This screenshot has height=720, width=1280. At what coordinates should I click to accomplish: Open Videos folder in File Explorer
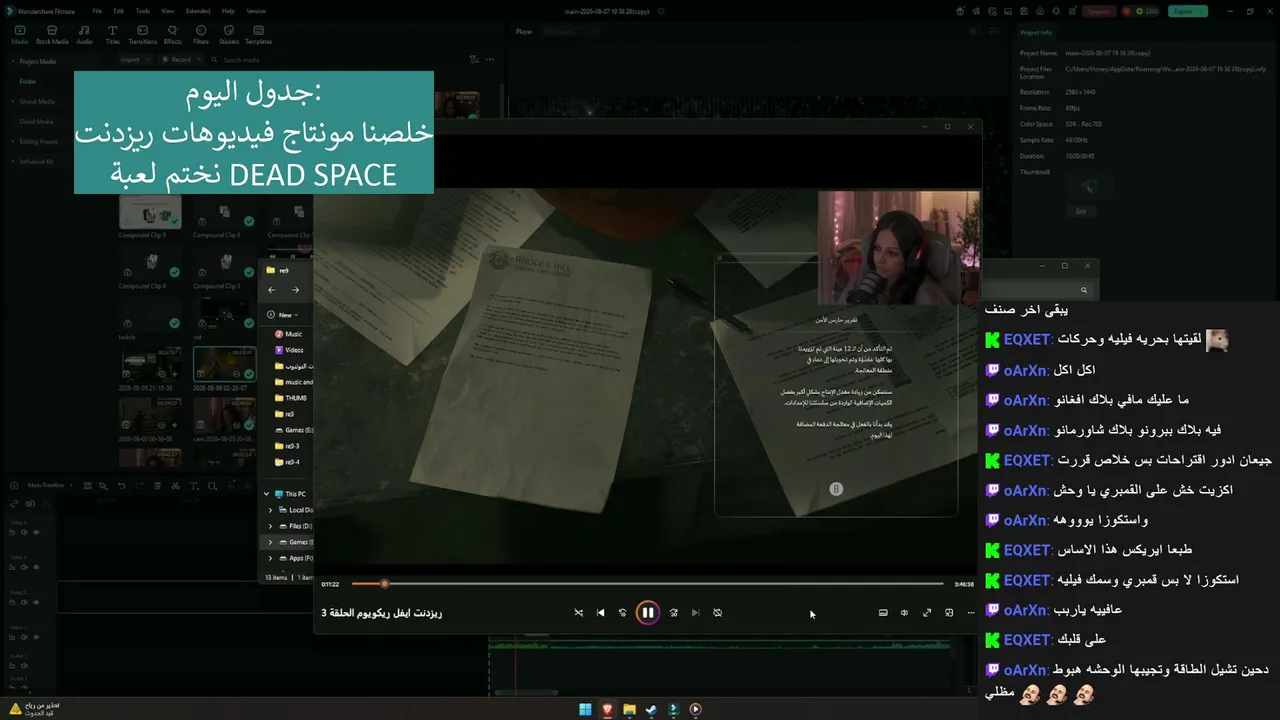point(289,350)
